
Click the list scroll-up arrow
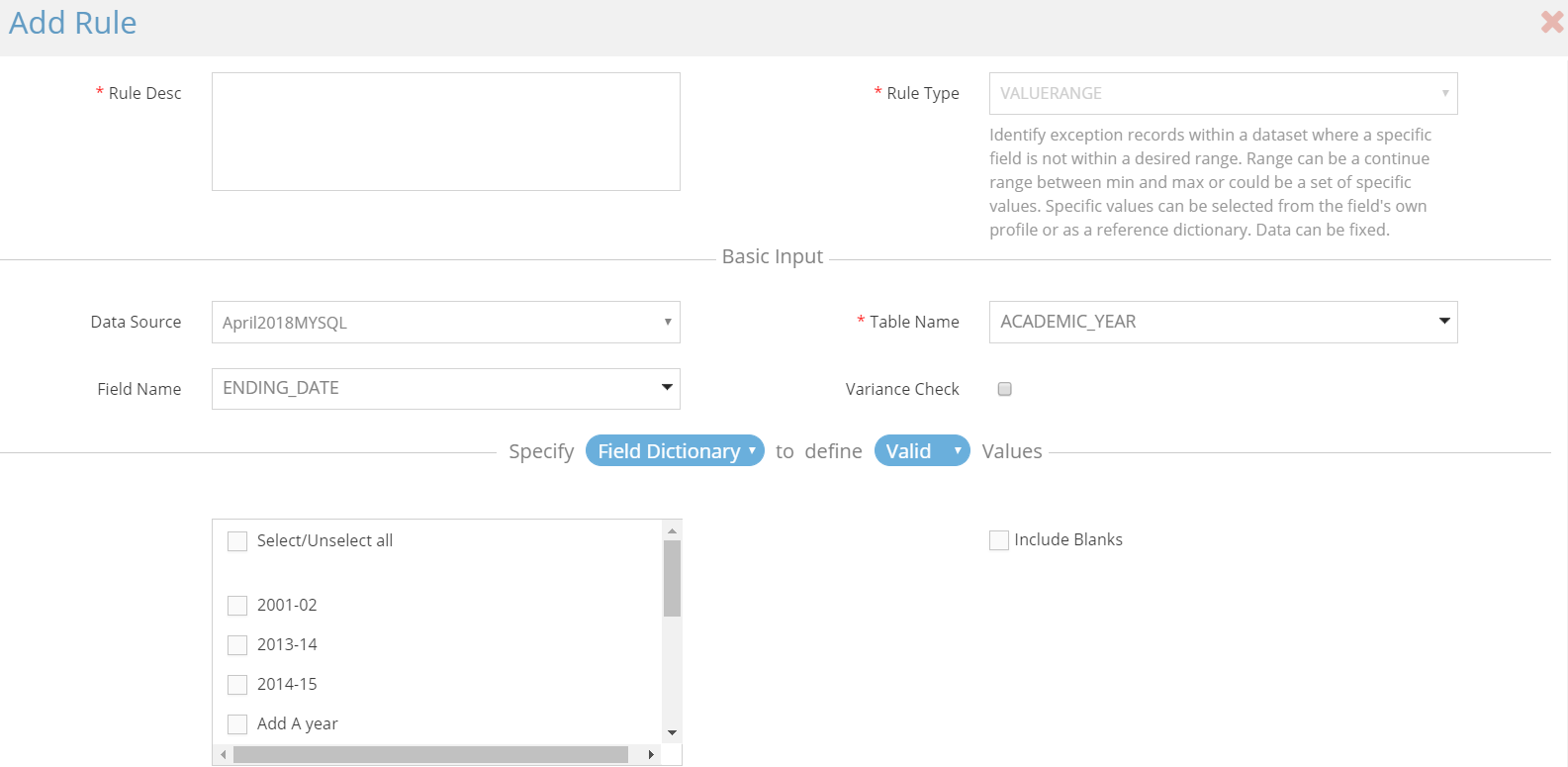672,530
